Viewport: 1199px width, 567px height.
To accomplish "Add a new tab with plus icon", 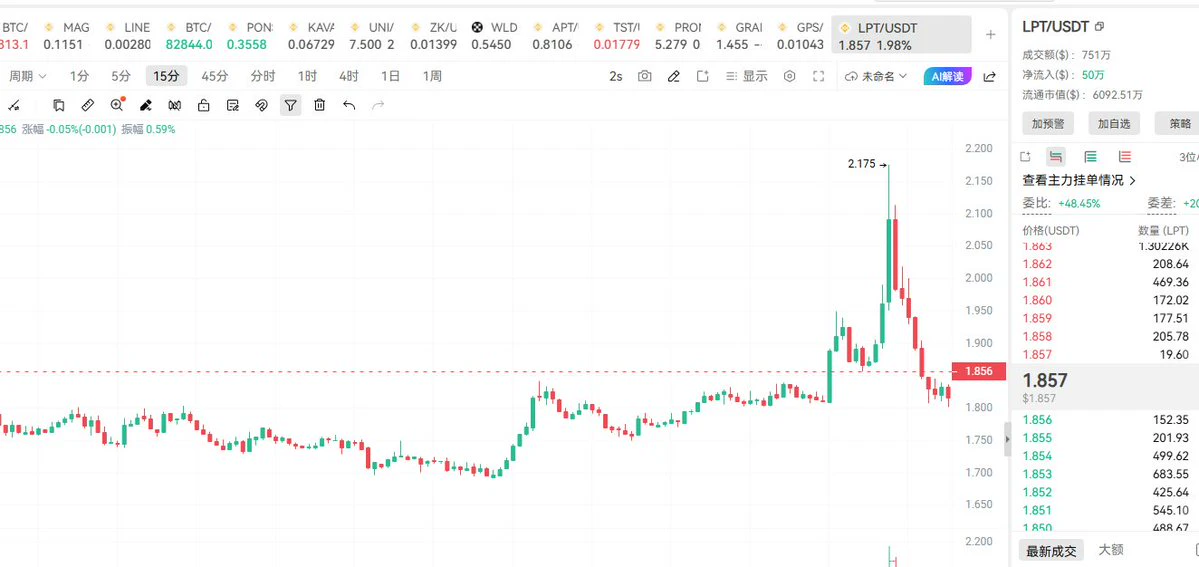I will (991, 34).
